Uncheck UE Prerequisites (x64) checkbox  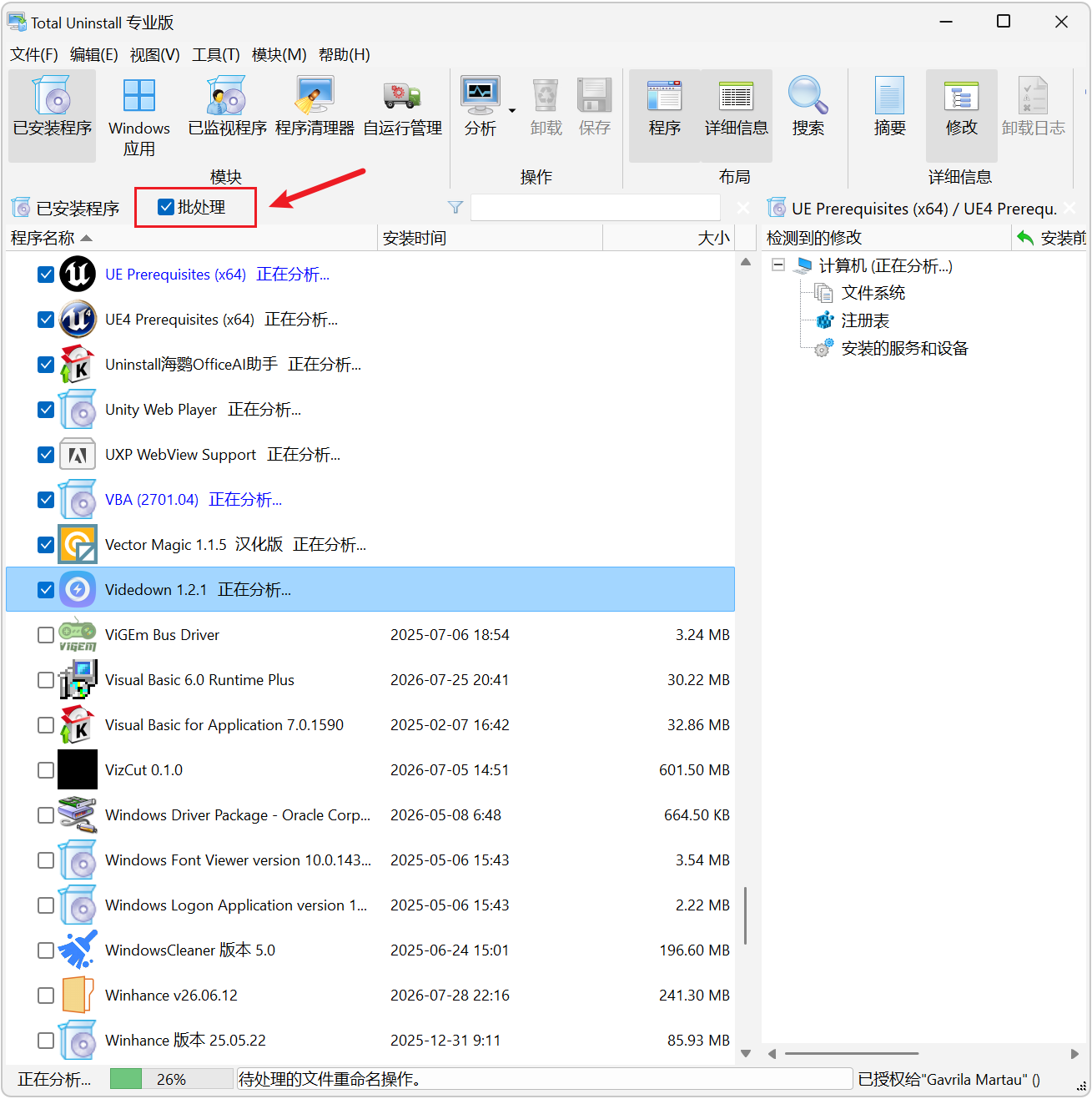[x=46, y=275]
